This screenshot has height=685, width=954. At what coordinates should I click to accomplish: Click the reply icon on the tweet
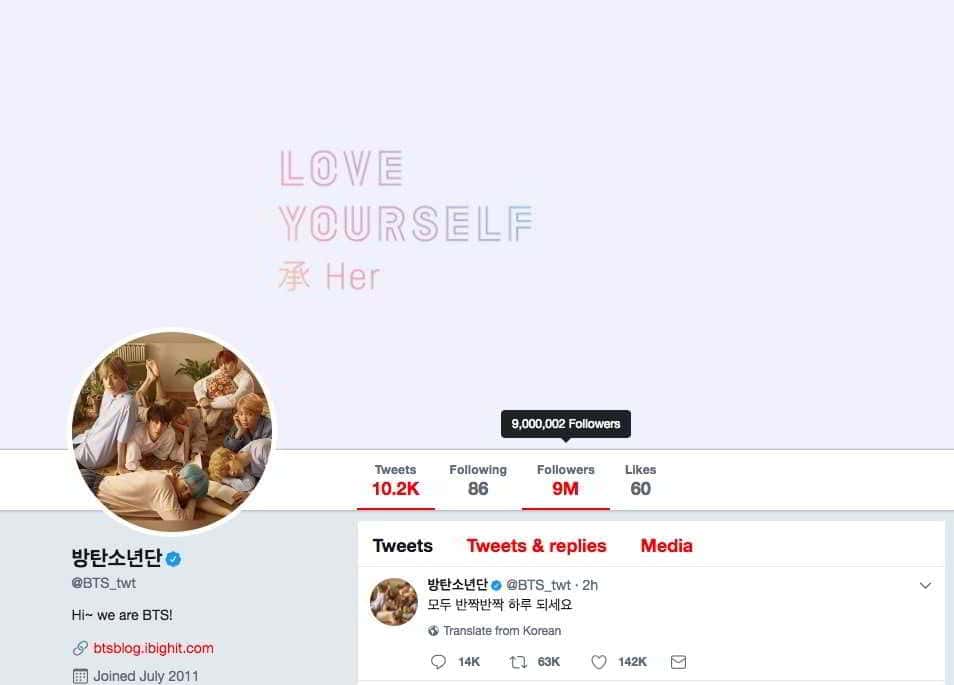(x=438, y=662)
